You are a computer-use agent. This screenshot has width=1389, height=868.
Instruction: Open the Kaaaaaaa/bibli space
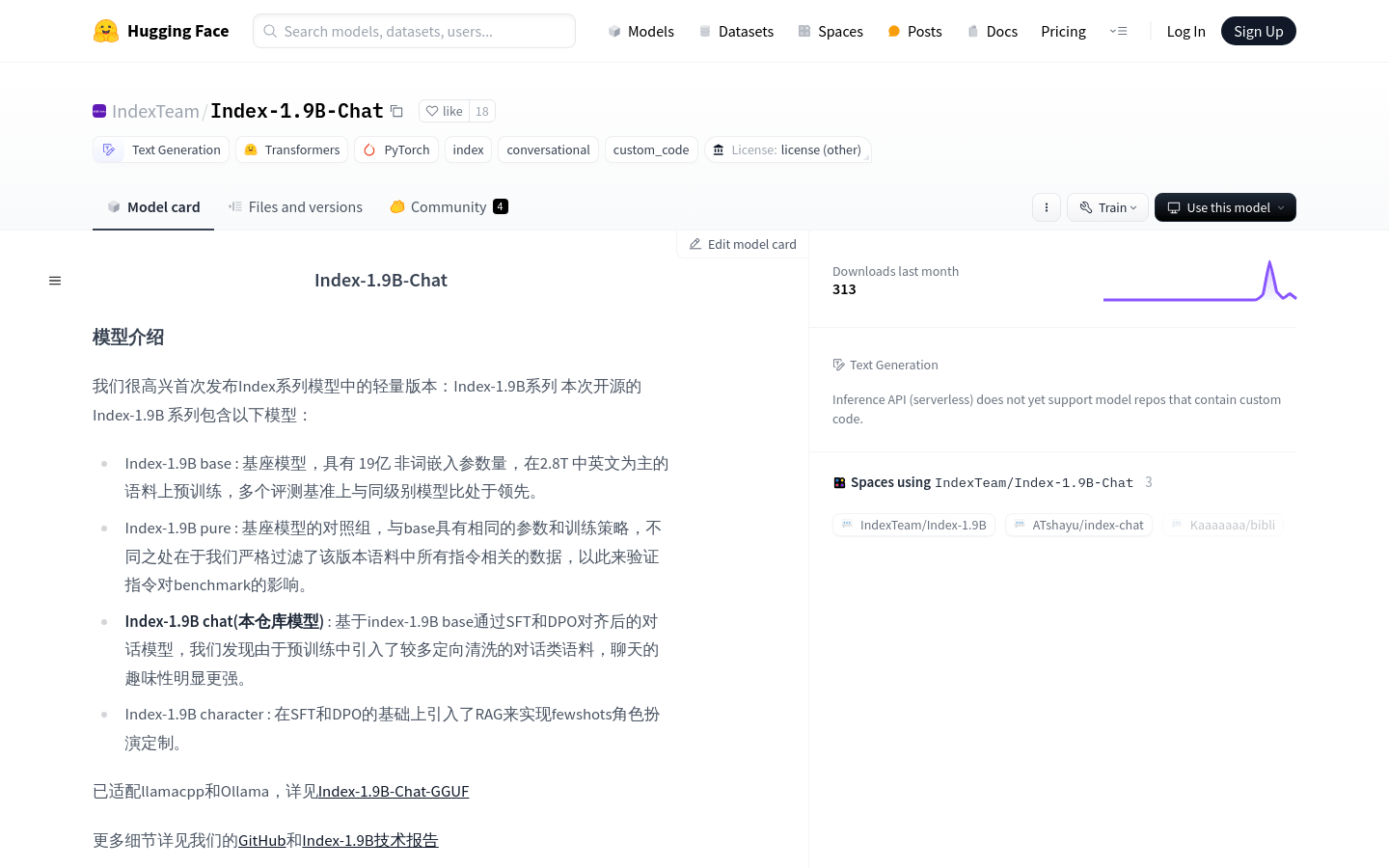[x=1223, y=525]
